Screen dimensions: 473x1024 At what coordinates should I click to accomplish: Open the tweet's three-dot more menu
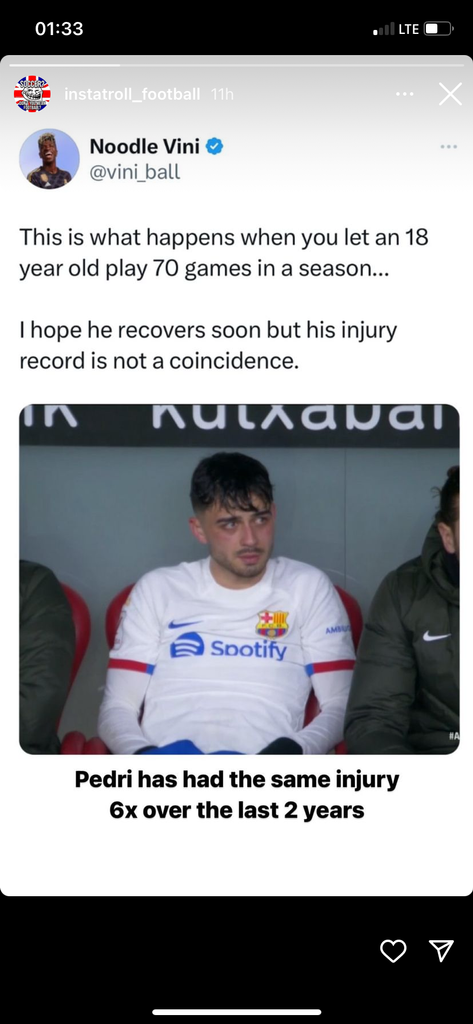[x=449, y=146]
